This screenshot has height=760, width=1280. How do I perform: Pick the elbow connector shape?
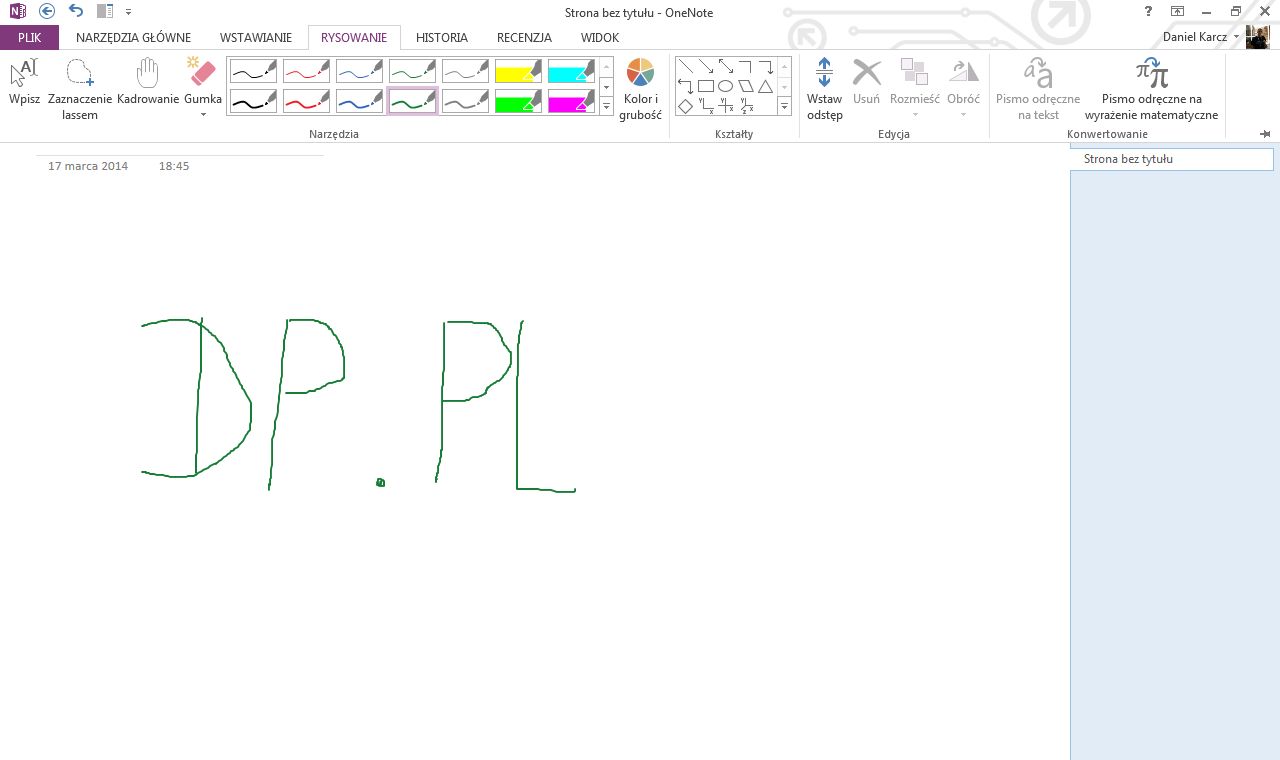click(x=745, y=67)
